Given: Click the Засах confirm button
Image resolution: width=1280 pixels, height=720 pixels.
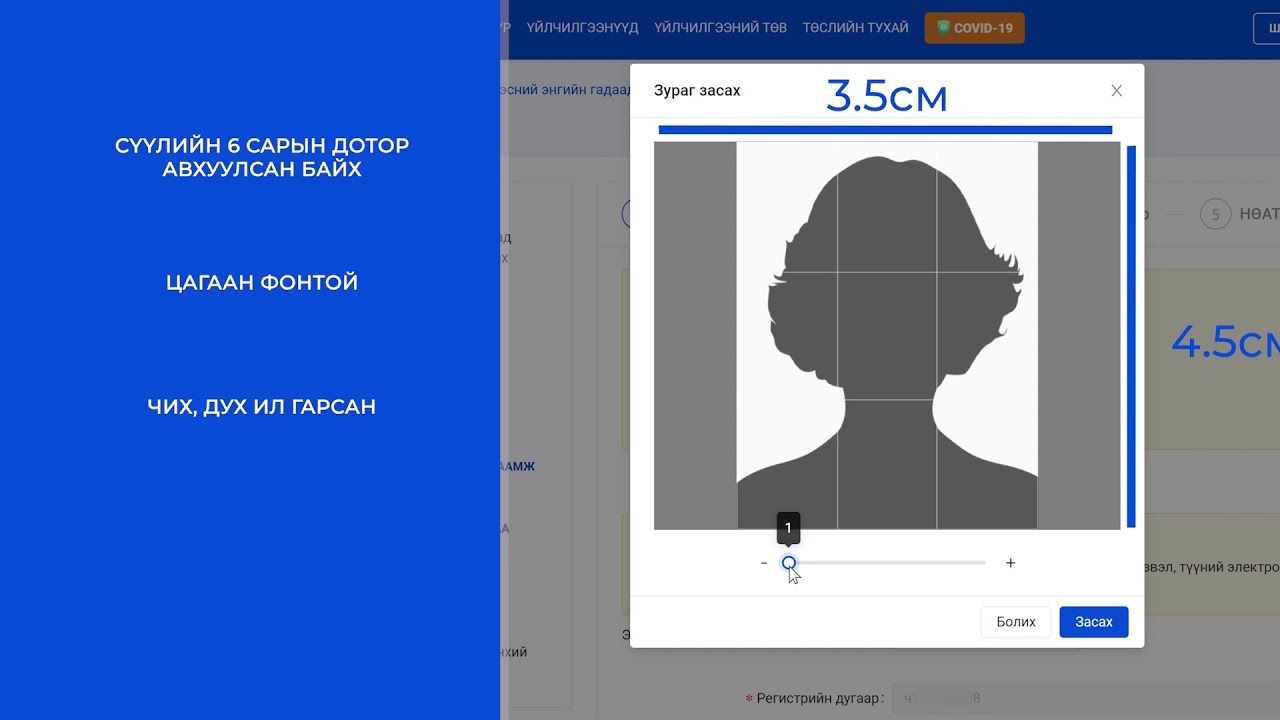Looking at the screenshot, I should coord(1093,622).
